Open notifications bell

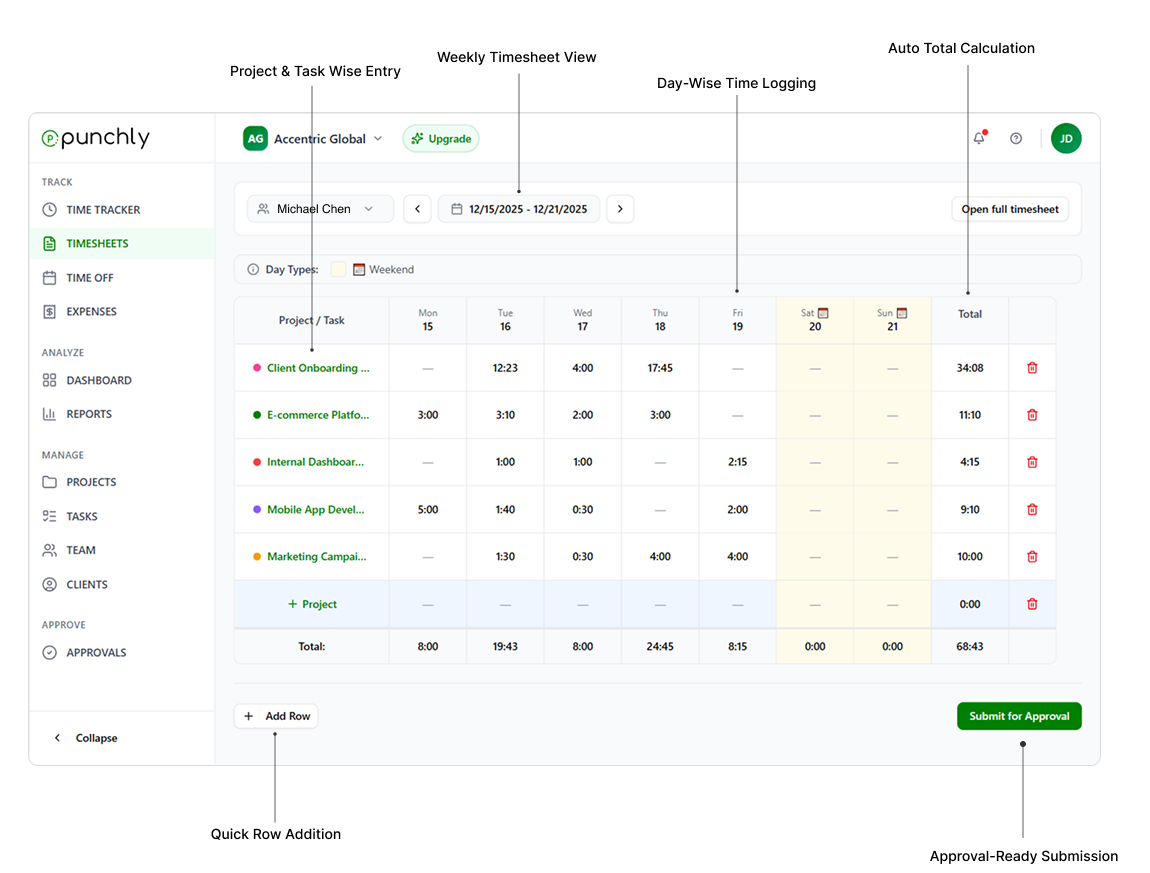click(978, 138)
